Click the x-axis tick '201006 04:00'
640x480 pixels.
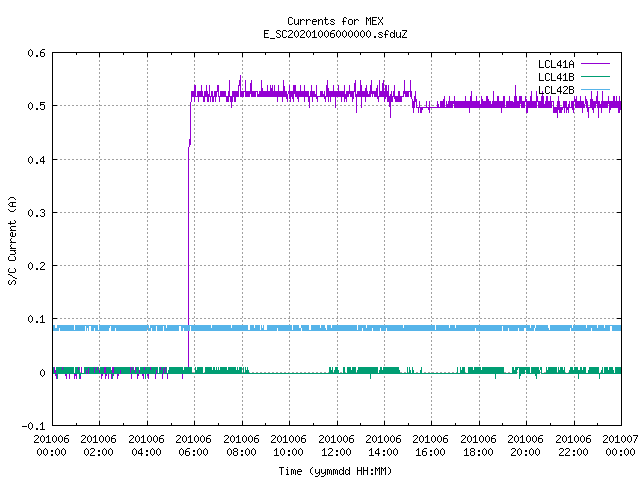pyautogui.click(x=146, y=446)
